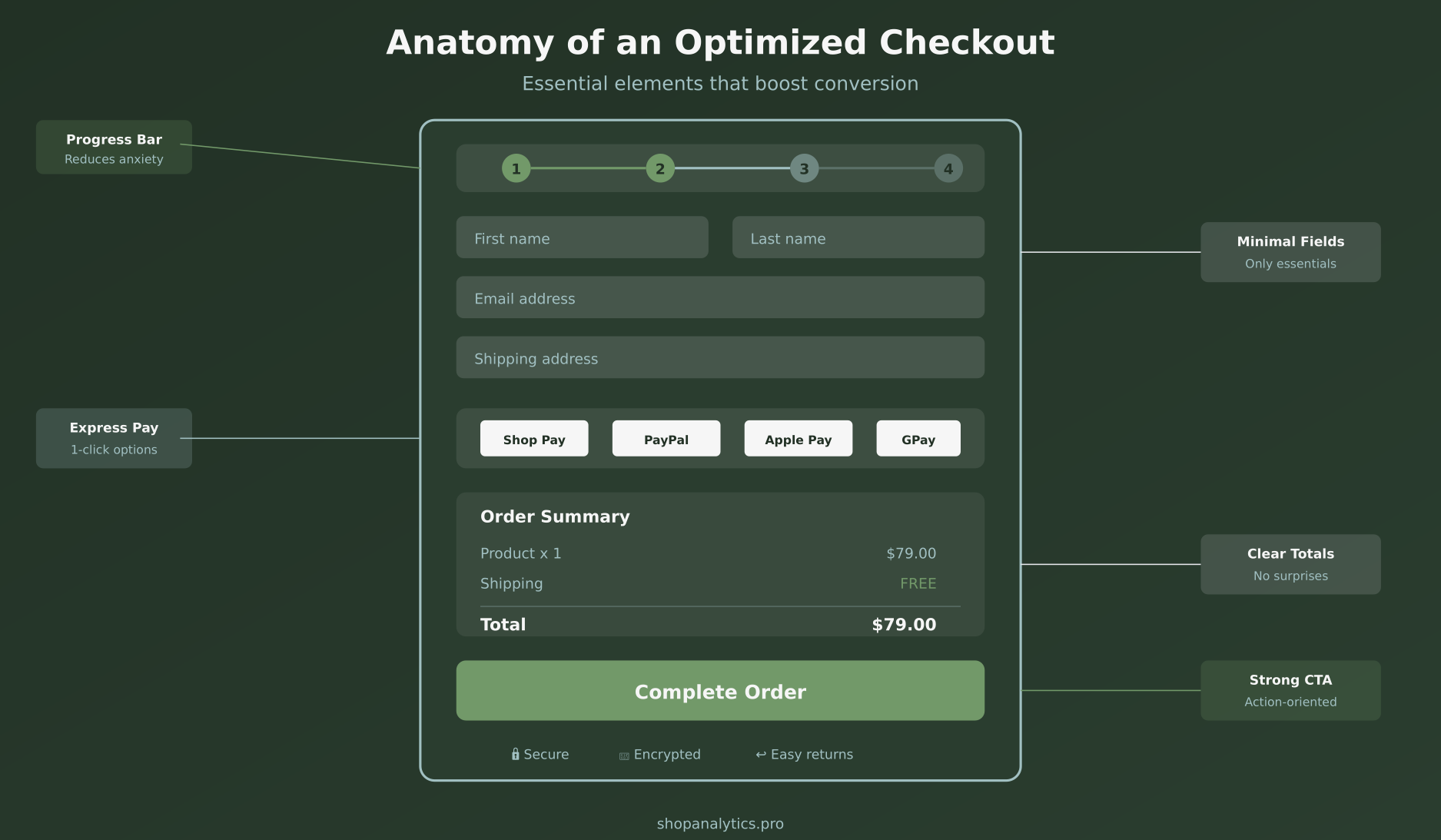Click the Secure padlock icon

coord(515,754)
